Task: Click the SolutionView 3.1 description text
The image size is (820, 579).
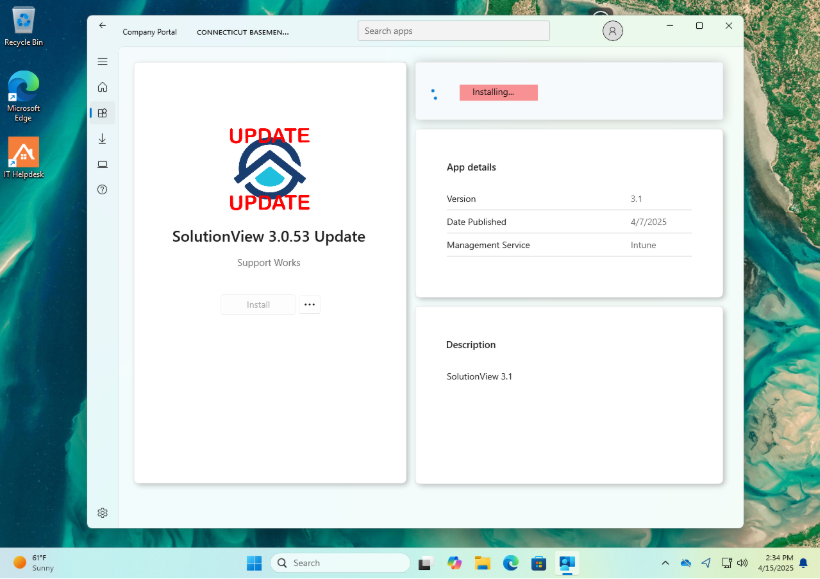Action: coord(479,377)
